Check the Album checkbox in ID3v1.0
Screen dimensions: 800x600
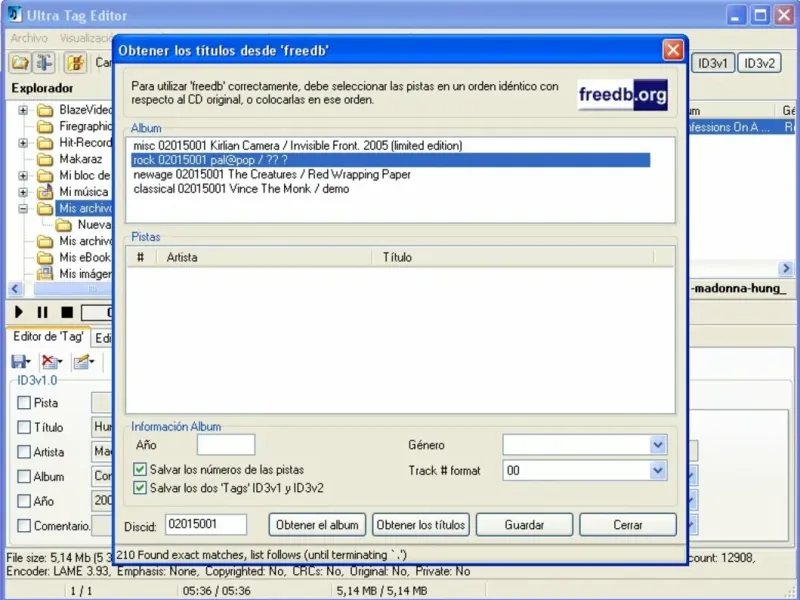click(x=23, y=477)
